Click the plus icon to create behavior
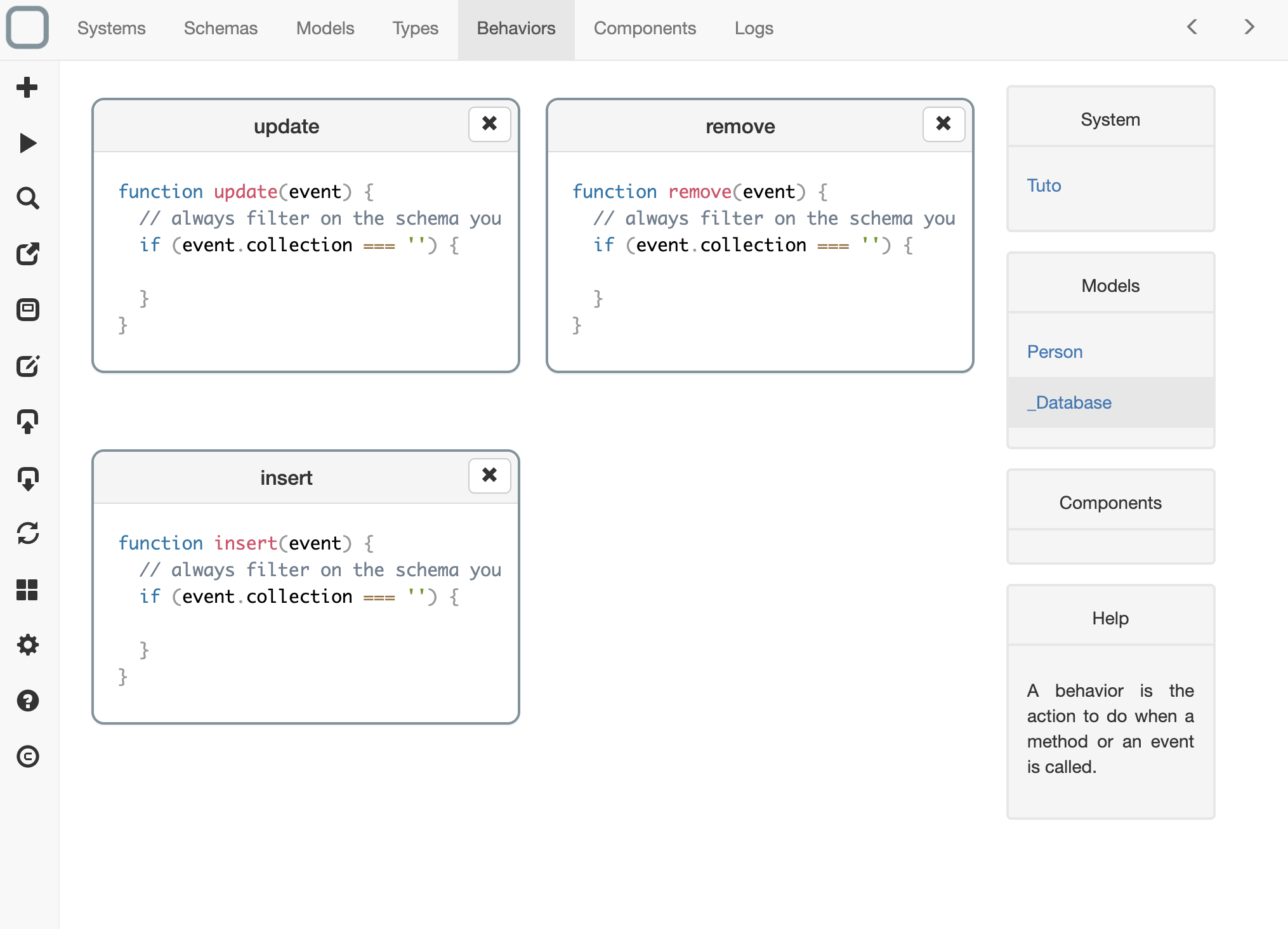This screenshot has height=929, width=1288. click(x=27, y=88)
